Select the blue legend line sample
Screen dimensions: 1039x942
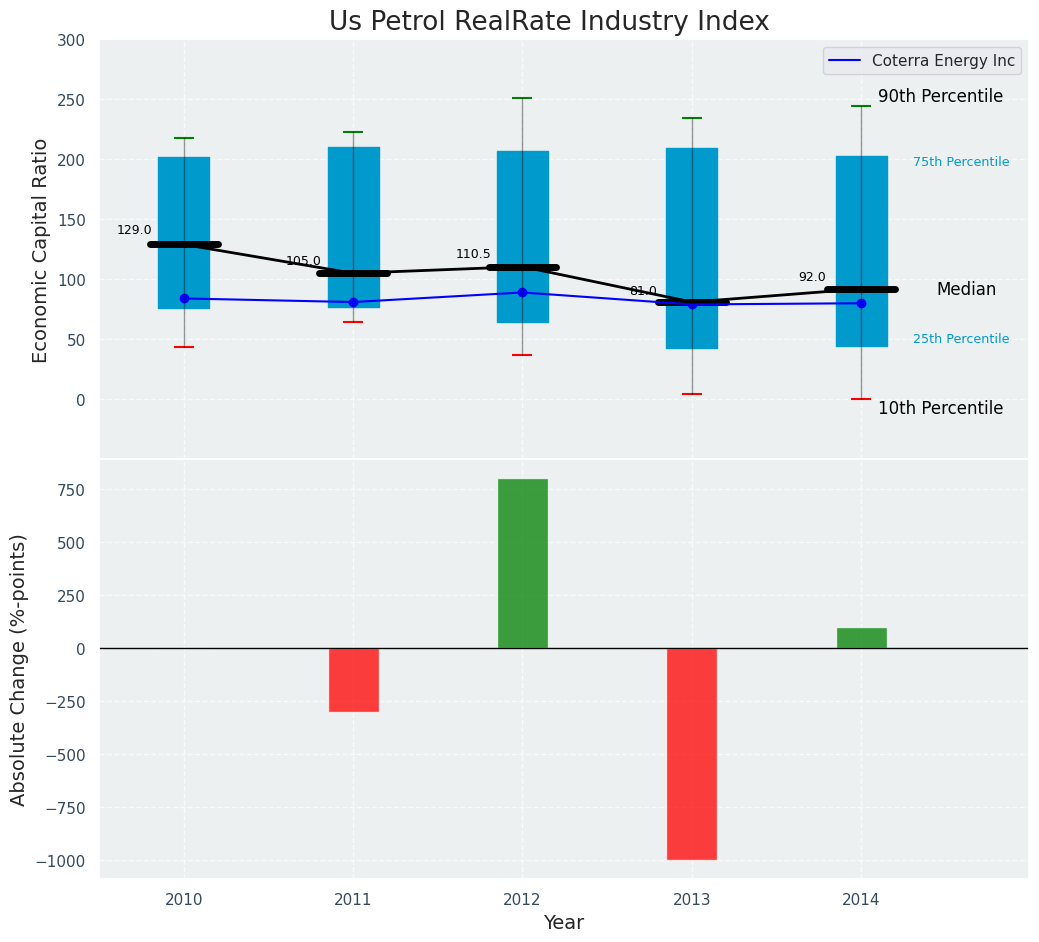pyautogui.click(x=846, y=61)
